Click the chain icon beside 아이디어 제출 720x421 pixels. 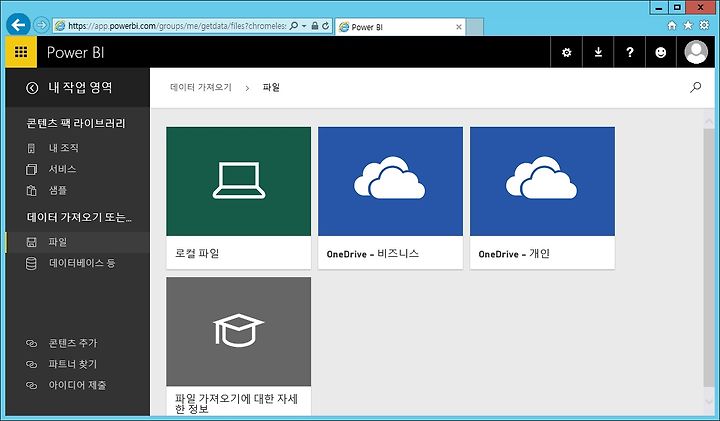(x=31, y=385)
